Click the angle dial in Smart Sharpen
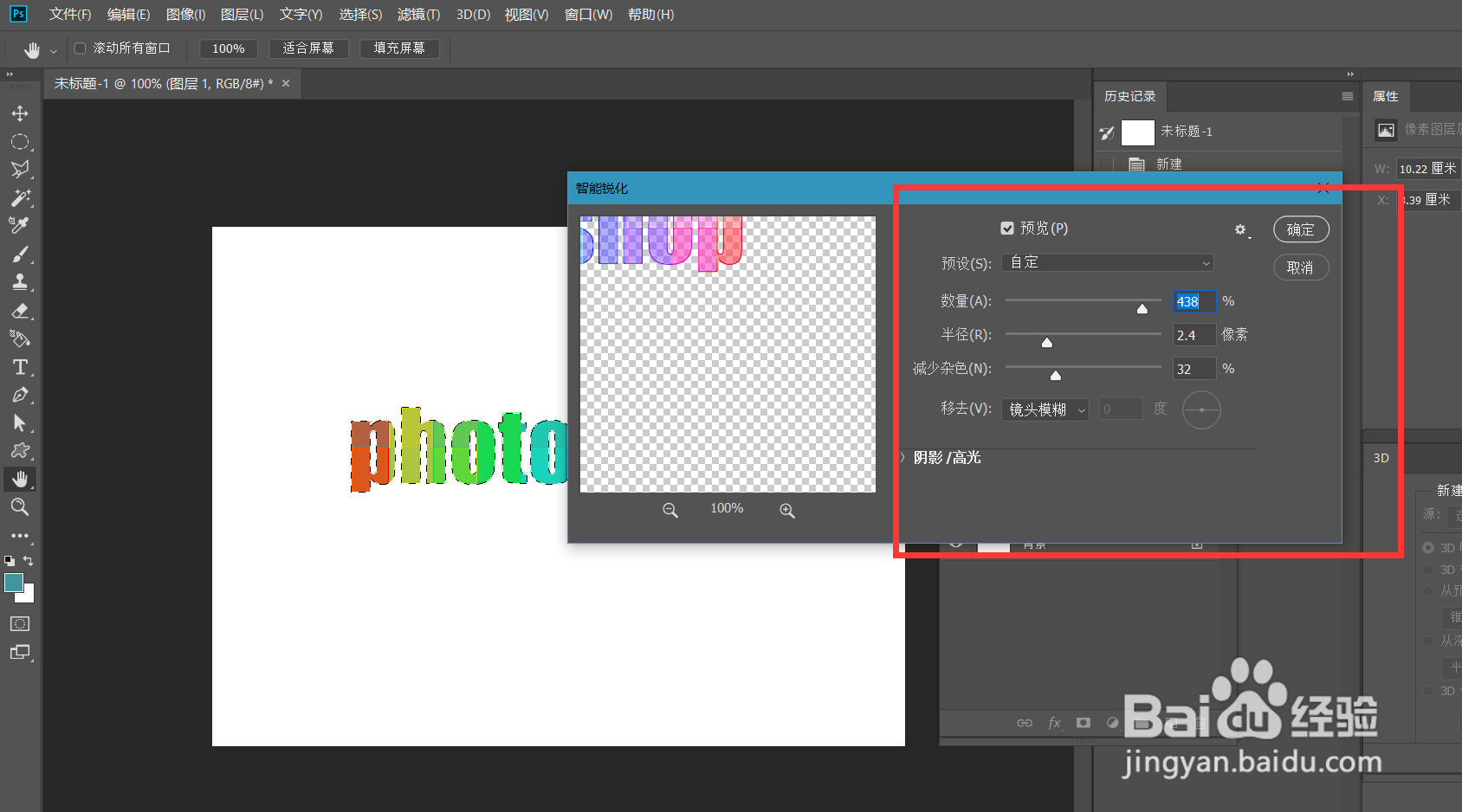This screenshot has height=812, width=1462. [1201, 409]
